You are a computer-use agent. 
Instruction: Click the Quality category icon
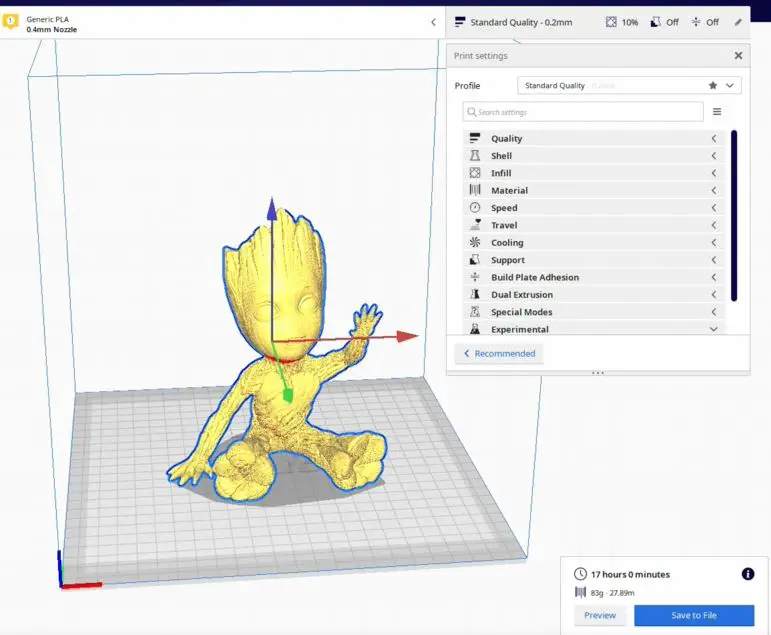(474, 138)
